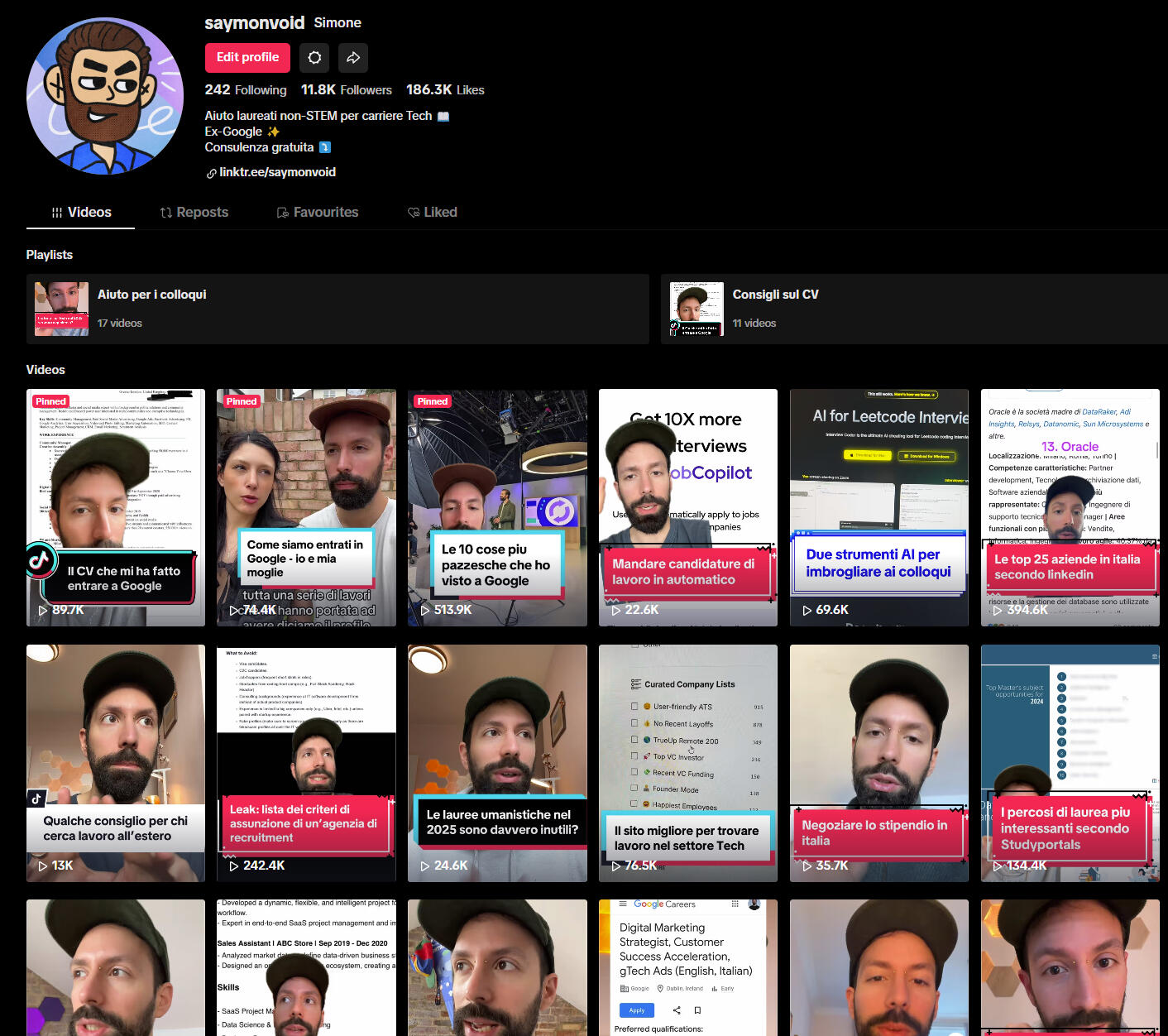Viewport: 1168px width, 1036px height.
Task: Open the linktr.ee/saymonvoid link
Action: tap(277, 172)
